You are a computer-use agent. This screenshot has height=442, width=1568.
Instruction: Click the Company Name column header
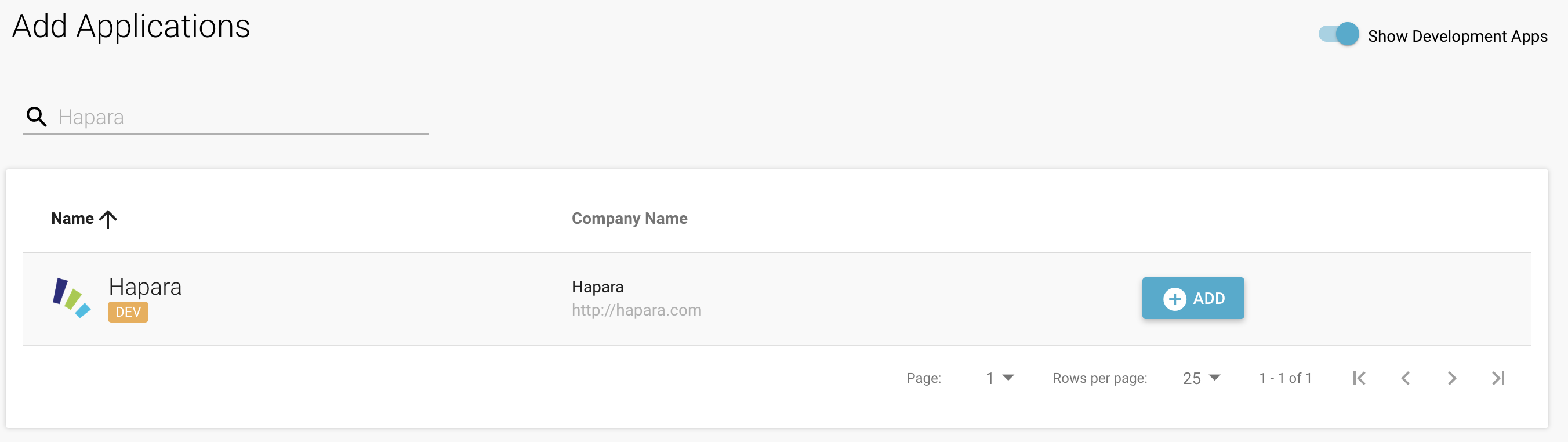[630, 218]
